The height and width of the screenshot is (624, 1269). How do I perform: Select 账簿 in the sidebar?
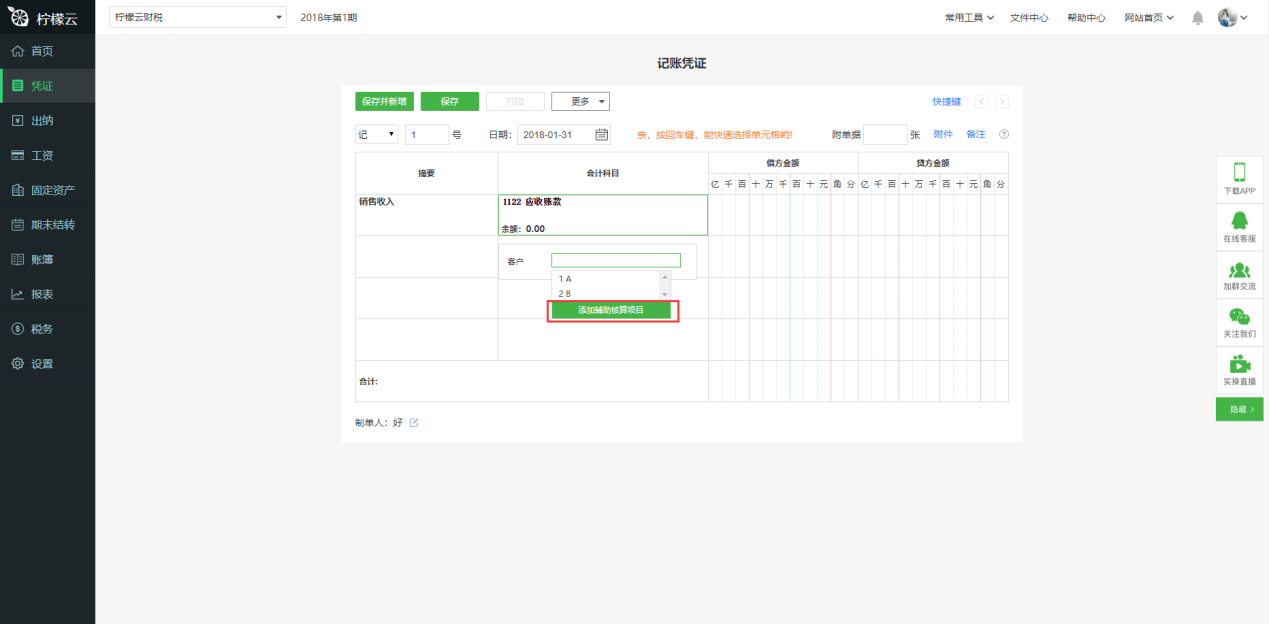[42, 260]
